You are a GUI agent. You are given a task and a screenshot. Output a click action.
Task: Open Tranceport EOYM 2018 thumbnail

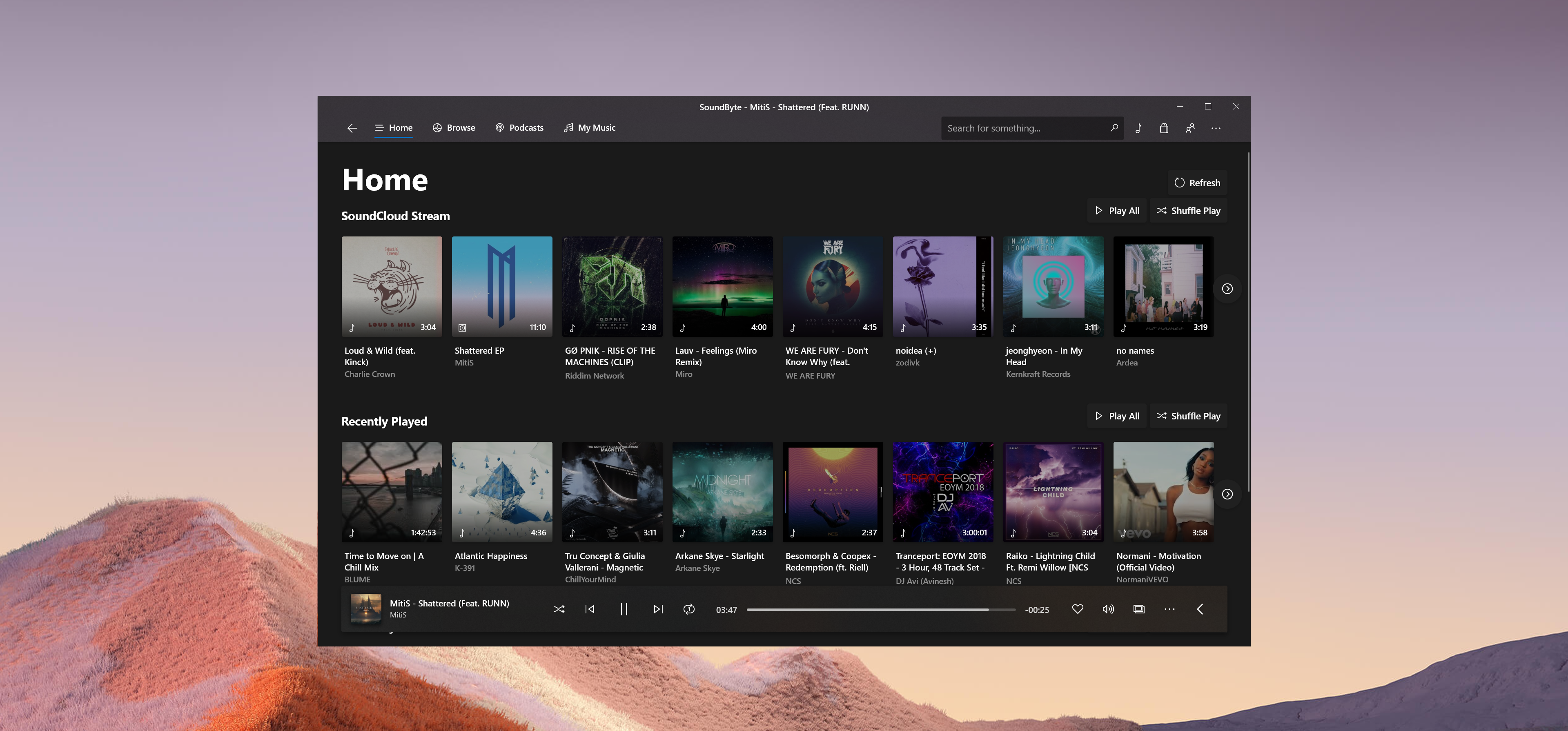click(943, 493)
